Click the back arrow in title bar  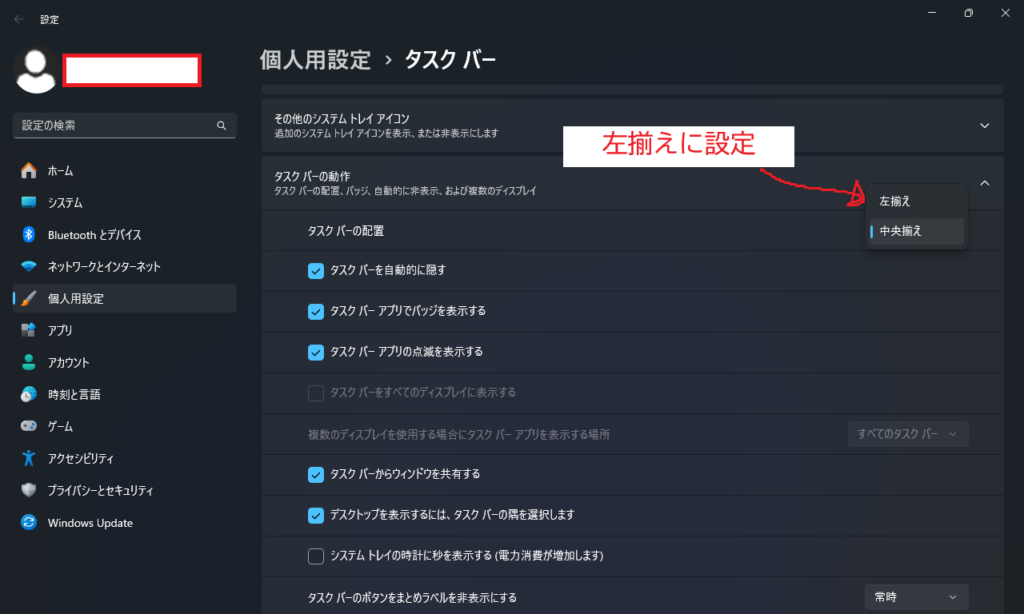tap(19, 18)
